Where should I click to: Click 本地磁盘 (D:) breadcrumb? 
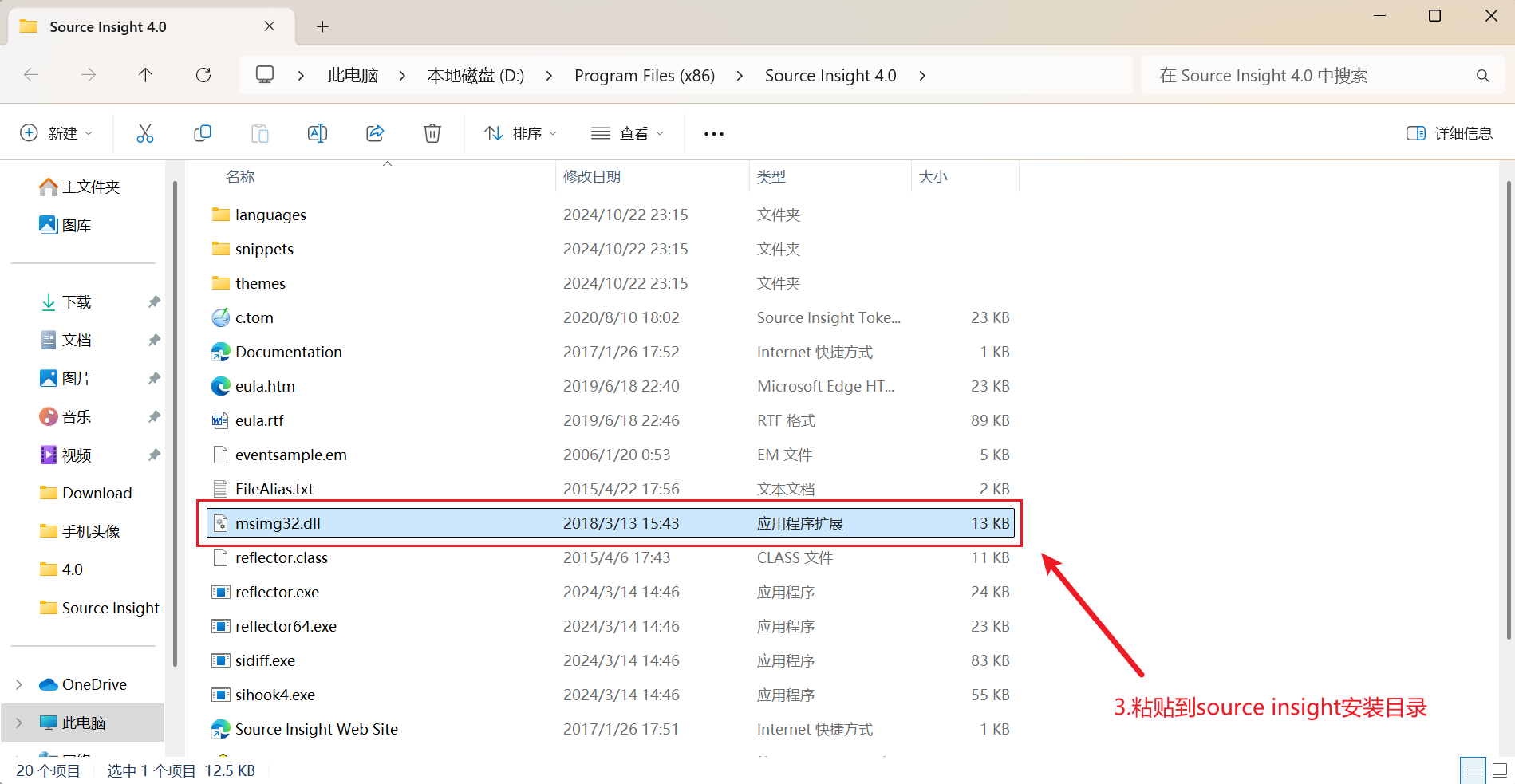click(x=475, y=76)
